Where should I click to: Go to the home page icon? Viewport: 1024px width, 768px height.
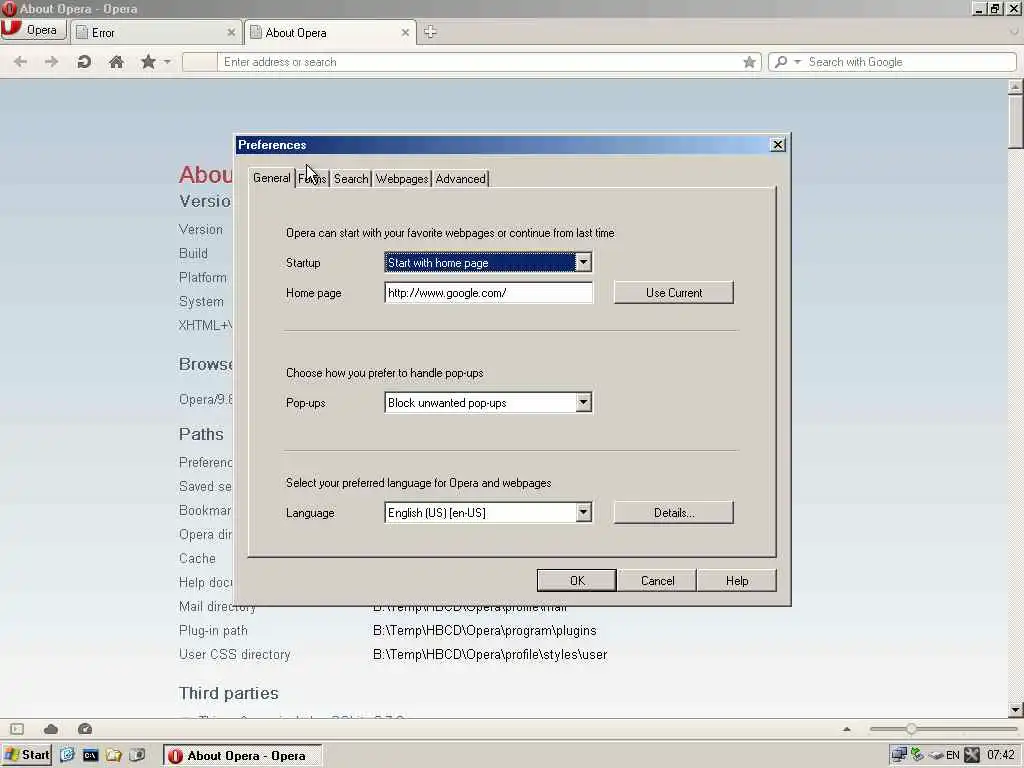(116, 62)
